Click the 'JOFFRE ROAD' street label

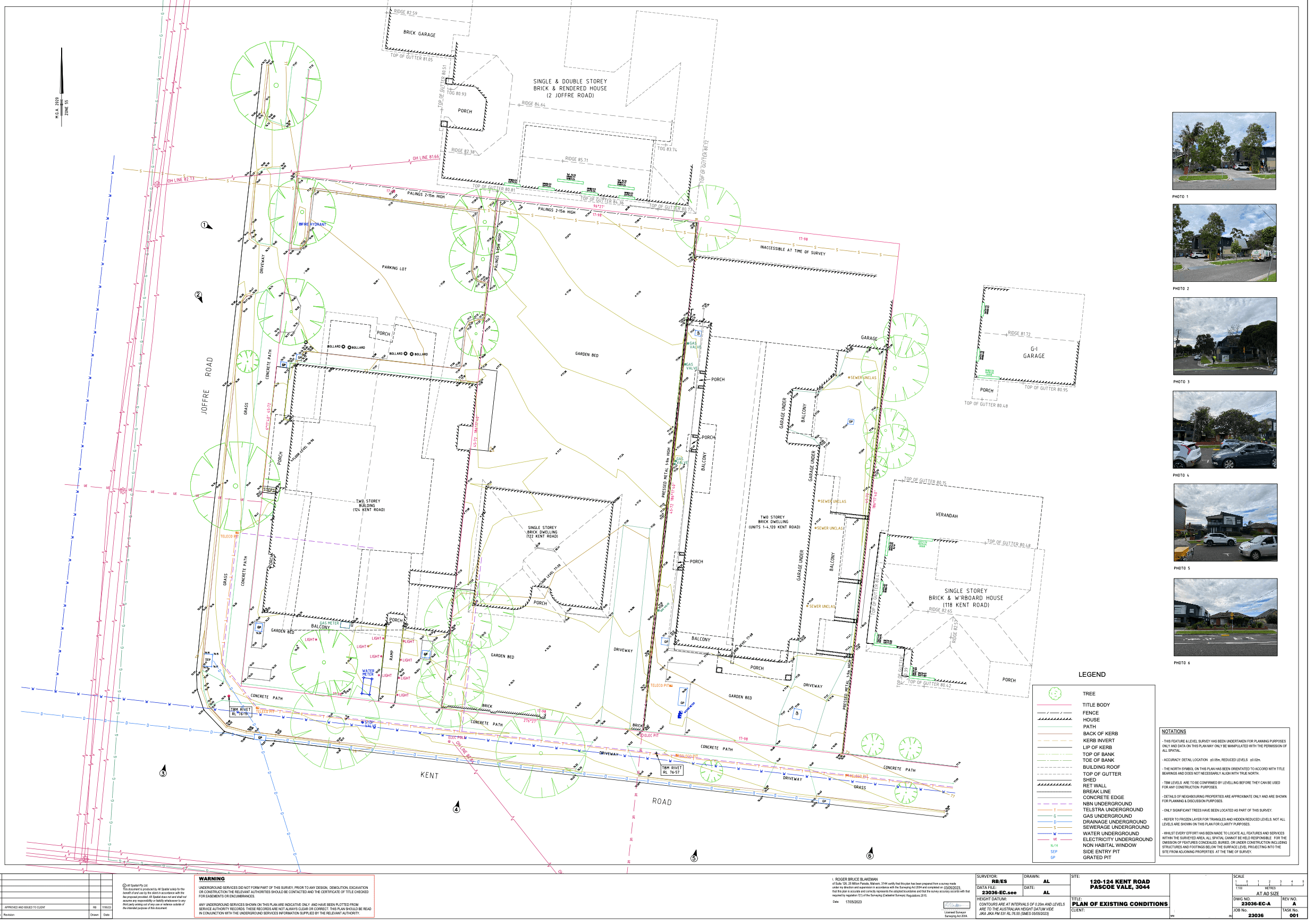click(x=207, y=385)
